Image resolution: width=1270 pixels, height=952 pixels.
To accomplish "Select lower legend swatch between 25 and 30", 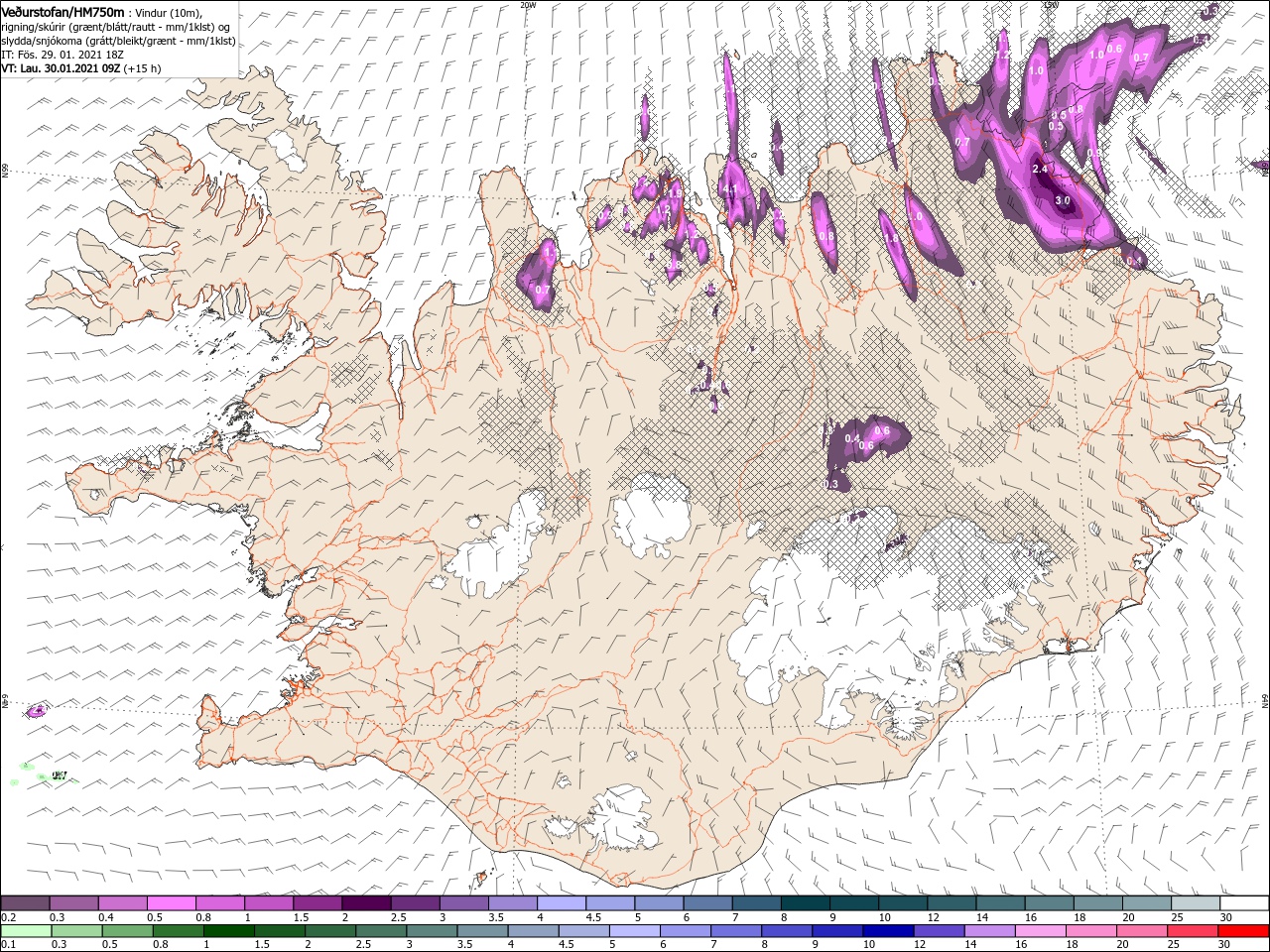I will pyautogui.click(x=1194, y=930).
